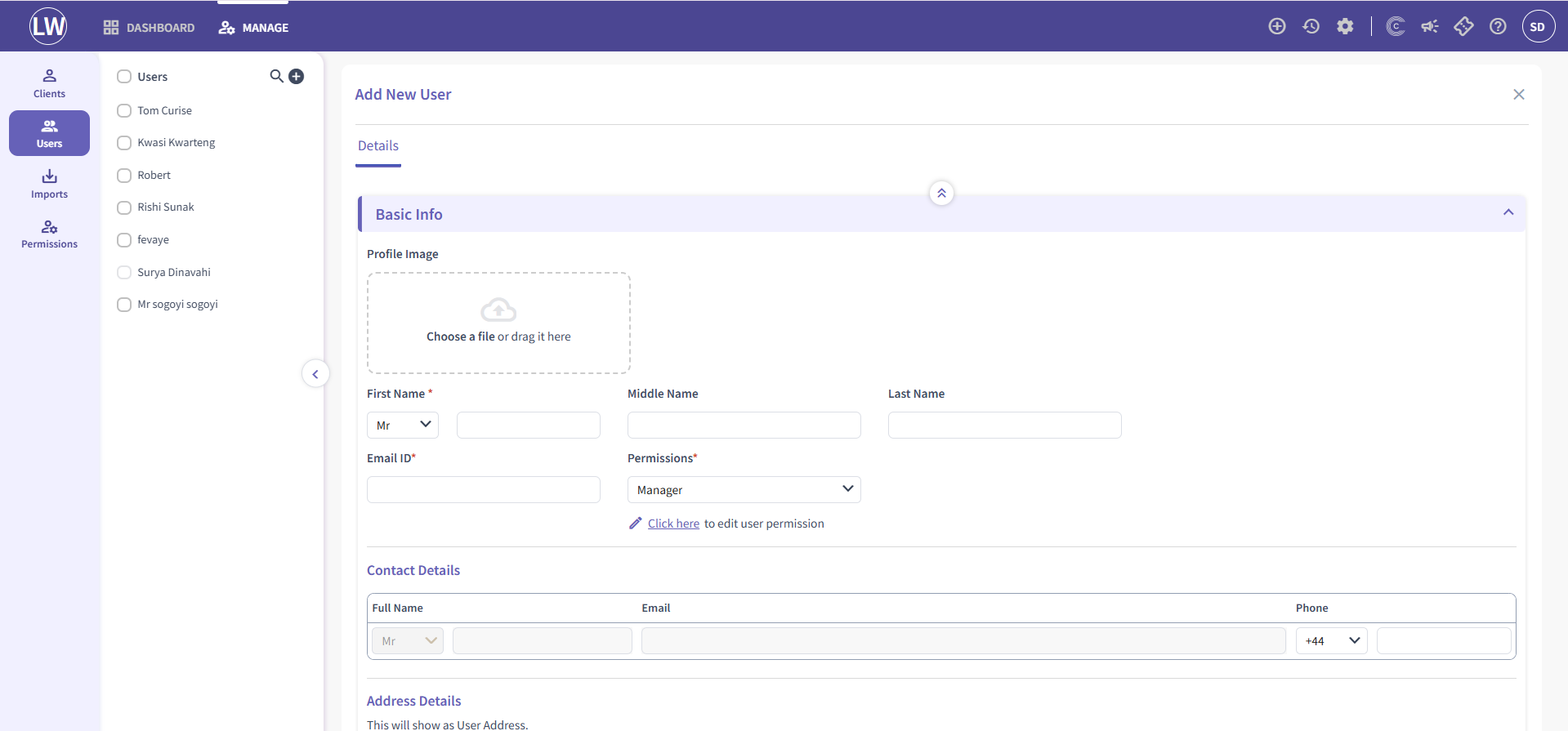This screenshot has height=731, width=1568.
Task: Open Imports in the sidebar
Action: point(49,184)
